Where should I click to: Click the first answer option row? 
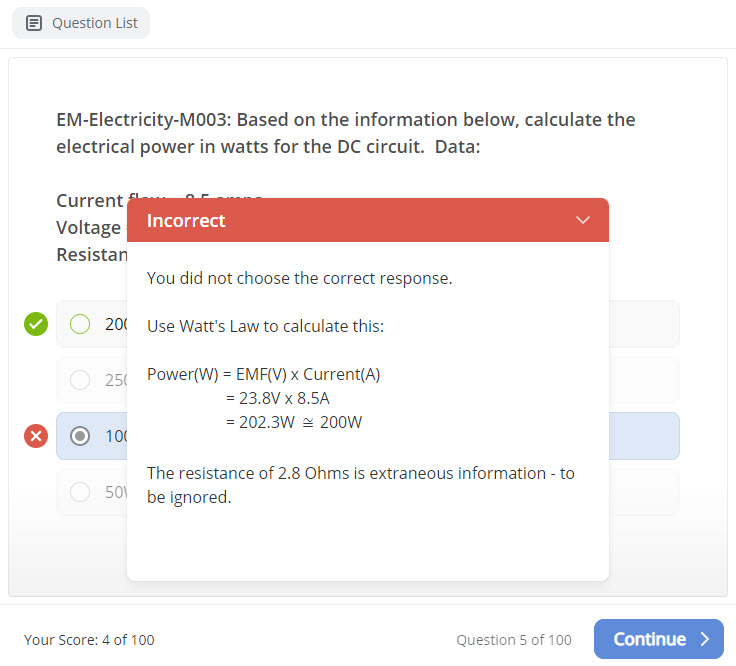(x=368, y=324)
